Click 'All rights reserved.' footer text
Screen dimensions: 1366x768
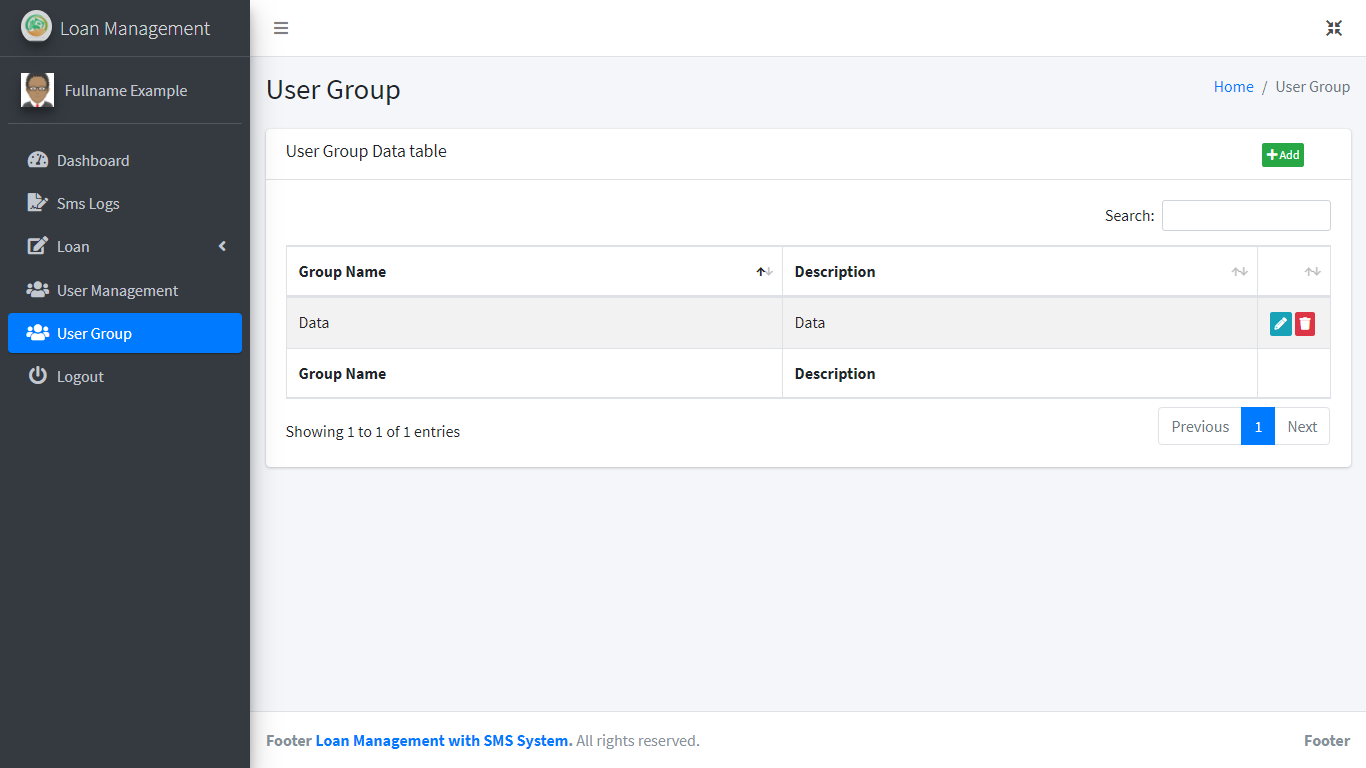638,741
